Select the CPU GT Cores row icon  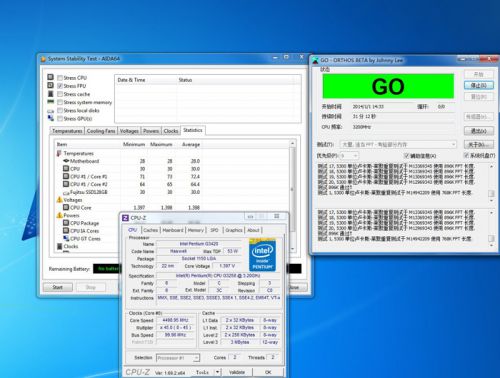66,238
